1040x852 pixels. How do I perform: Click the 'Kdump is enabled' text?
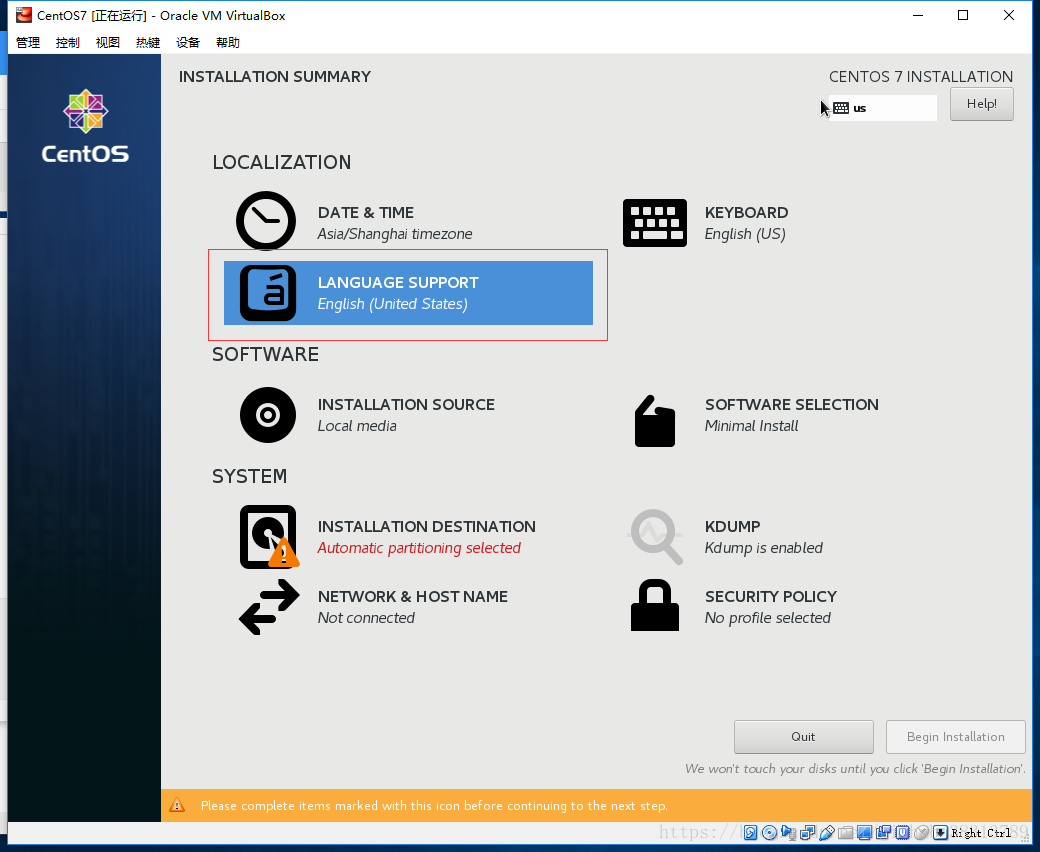763,548
